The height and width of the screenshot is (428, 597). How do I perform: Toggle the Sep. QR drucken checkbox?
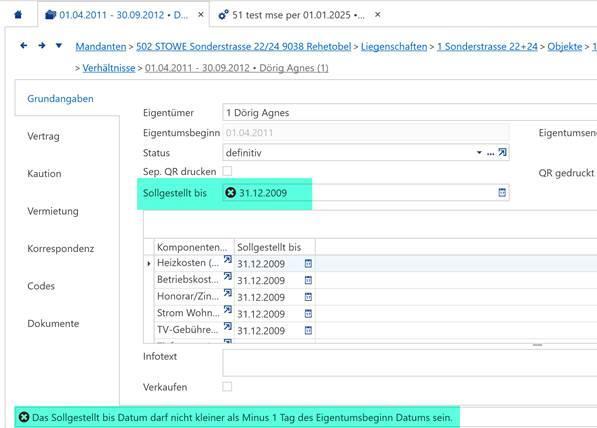coord(227,171)
